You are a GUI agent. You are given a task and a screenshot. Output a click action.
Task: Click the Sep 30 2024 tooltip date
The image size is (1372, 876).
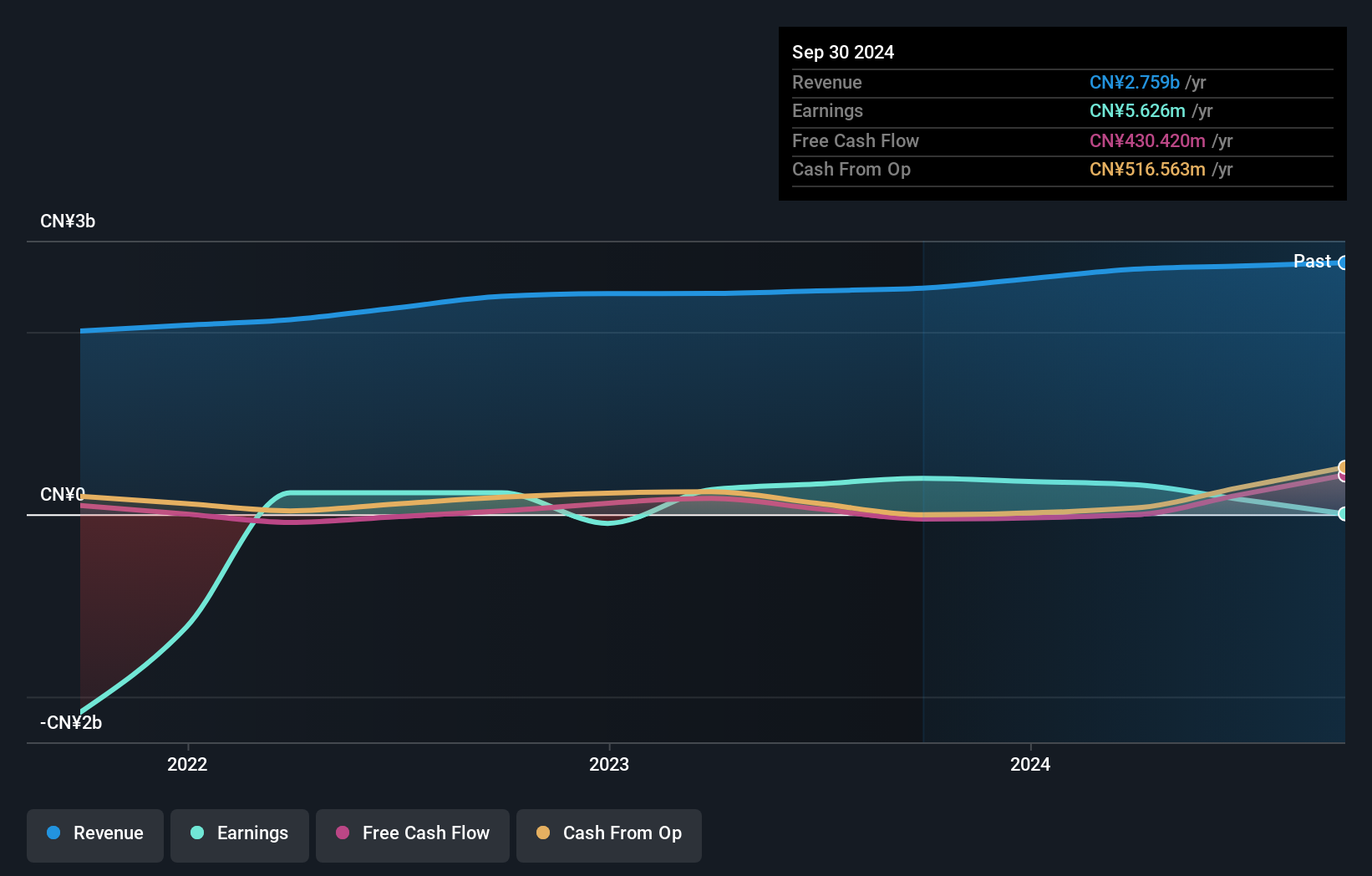pos(843,52)
